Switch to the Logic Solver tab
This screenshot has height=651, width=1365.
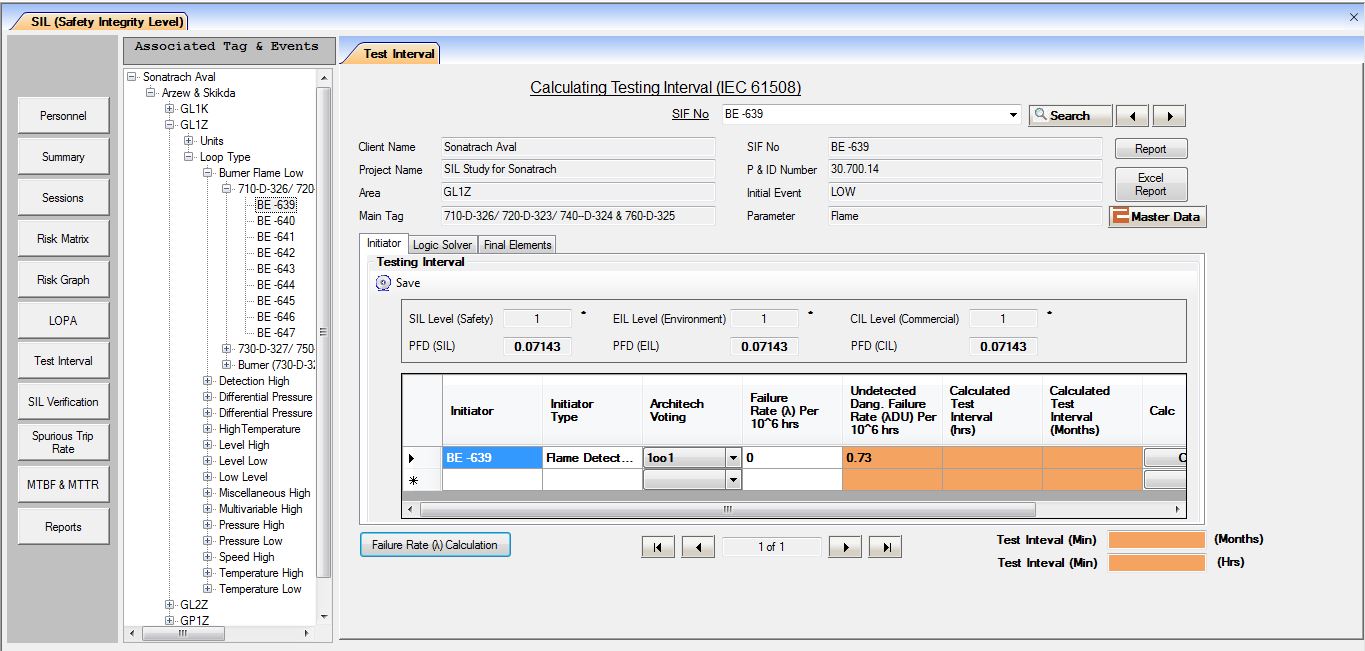[x=443, y=245]
